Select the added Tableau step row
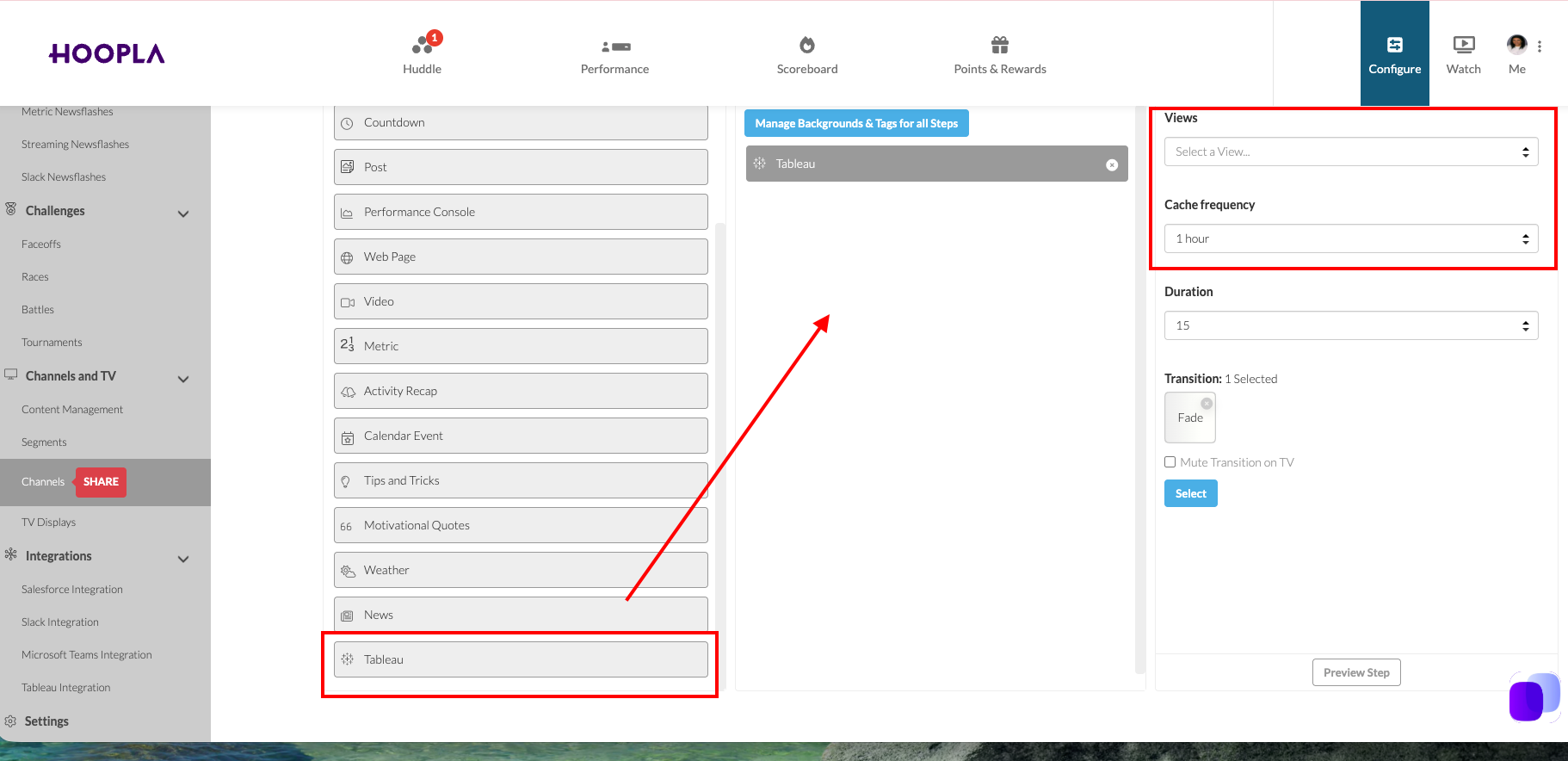Image resolution: width=1568 pixels, height=761 pixels. tap(937, 164)
